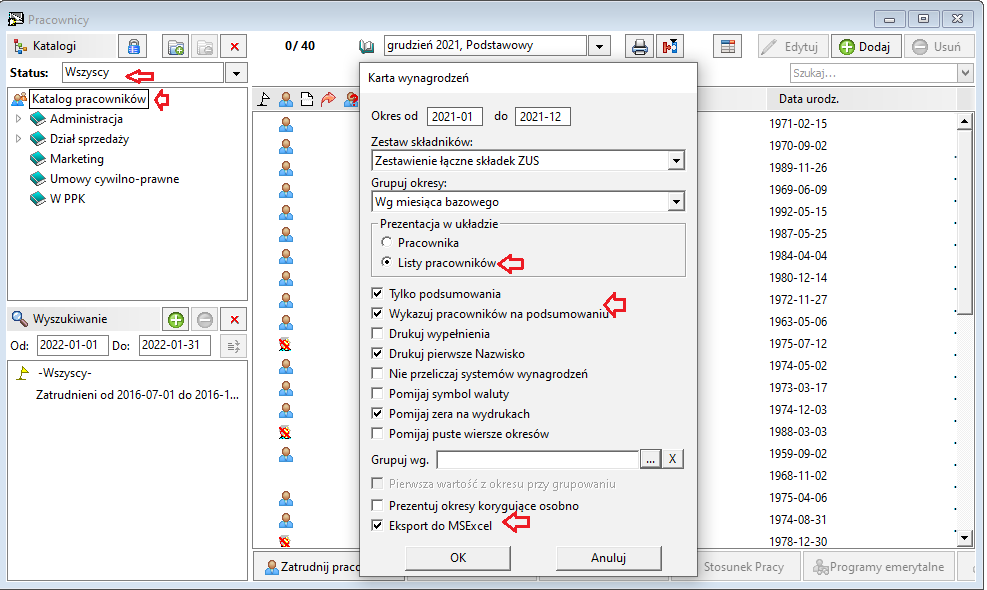Click the Katalogi tree icon button
Viewport: 987px width, 590px height.
(20, 47)
